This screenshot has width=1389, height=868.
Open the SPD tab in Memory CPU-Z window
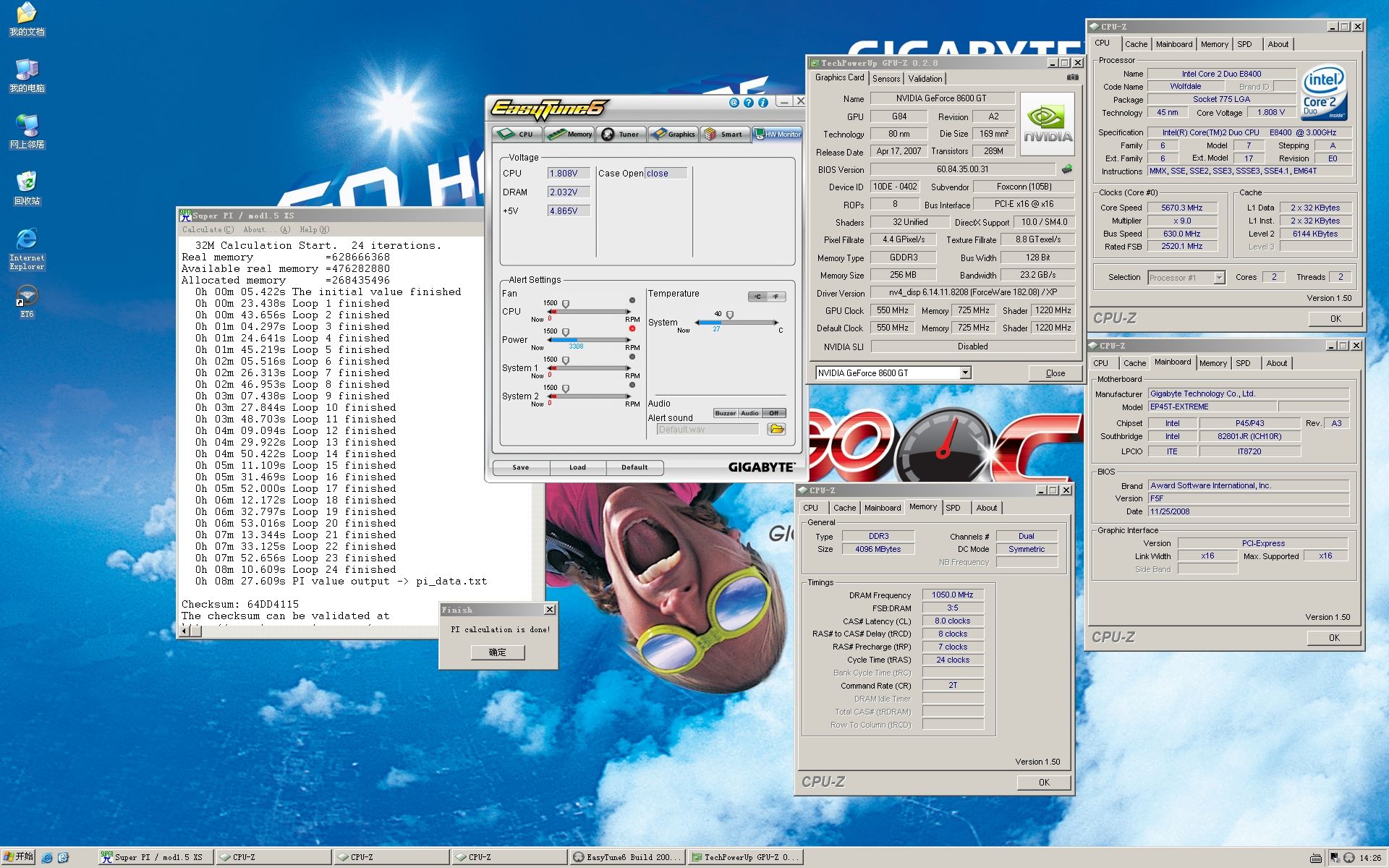pyautogui.click(x=953, y=508)
